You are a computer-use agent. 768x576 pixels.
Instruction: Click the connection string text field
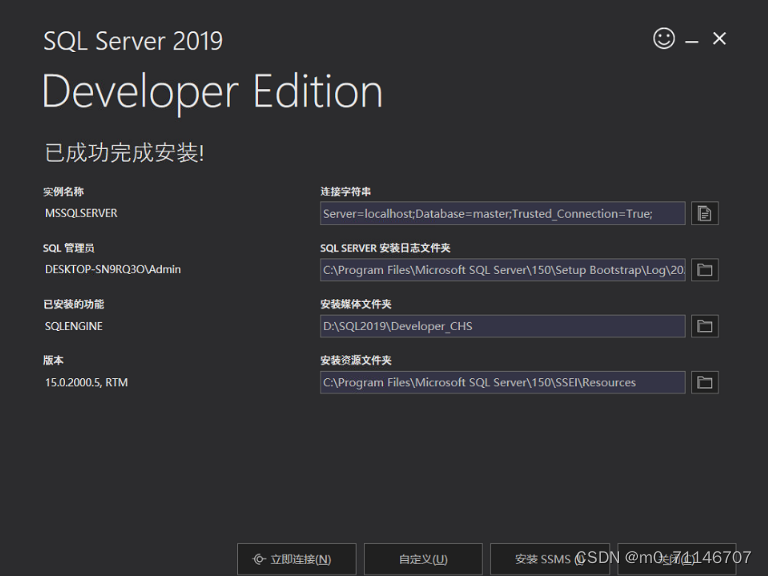click(503, 213)
